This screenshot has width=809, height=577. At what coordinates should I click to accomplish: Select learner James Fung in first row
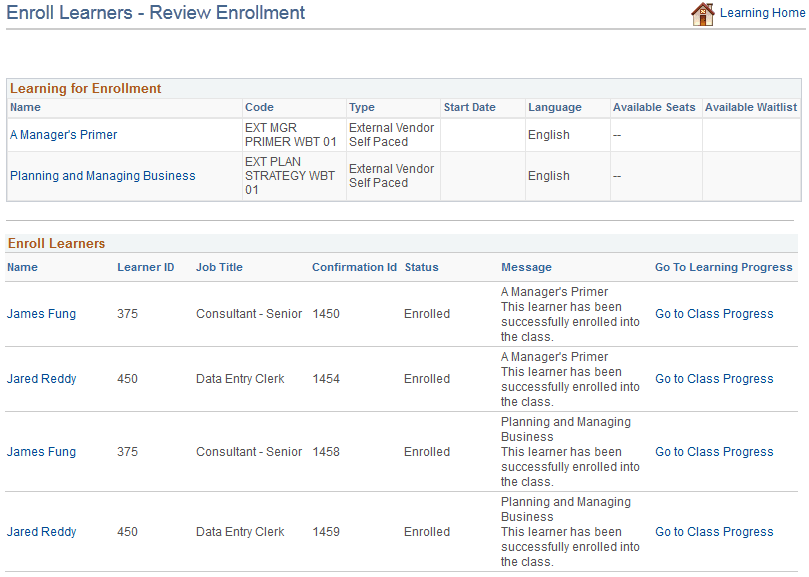tap(40, 313)
